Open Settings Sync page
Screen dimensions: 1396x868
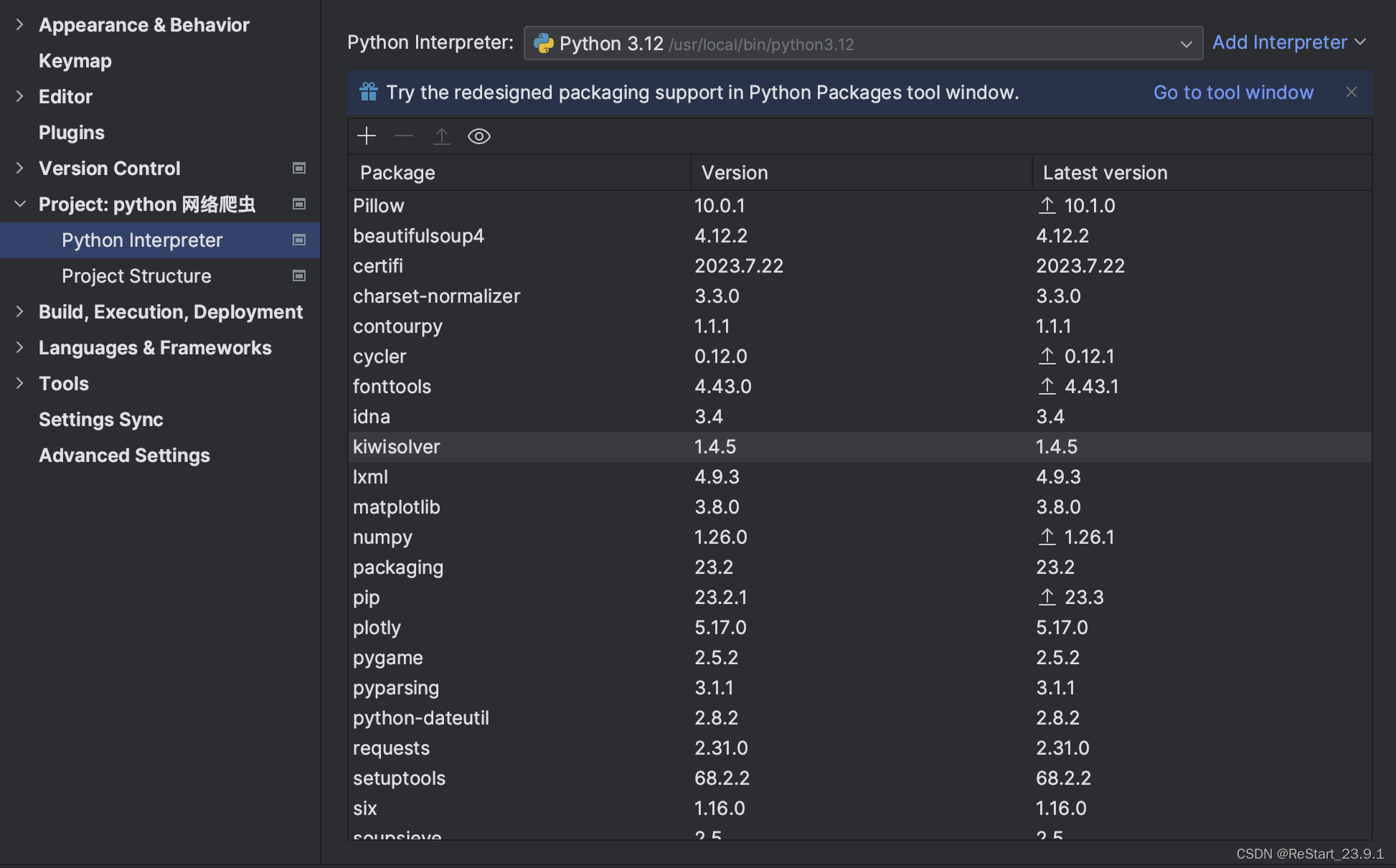pyautogui.click(x=101, y=419)
